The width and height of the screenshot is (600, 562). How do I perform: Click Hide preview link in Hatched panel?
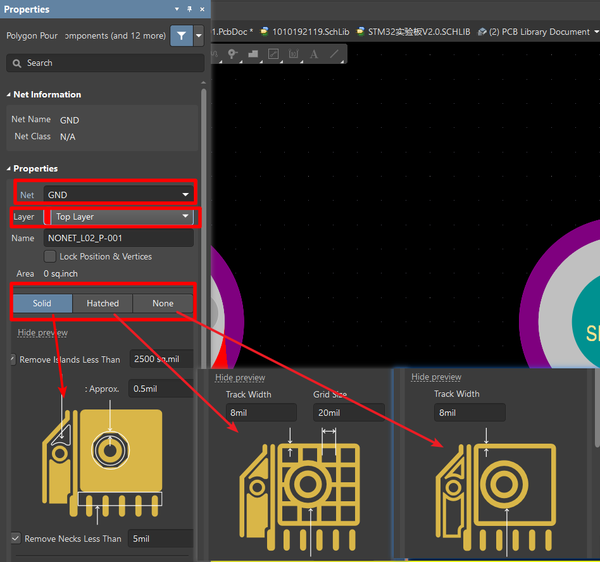(x=240, y=378)
